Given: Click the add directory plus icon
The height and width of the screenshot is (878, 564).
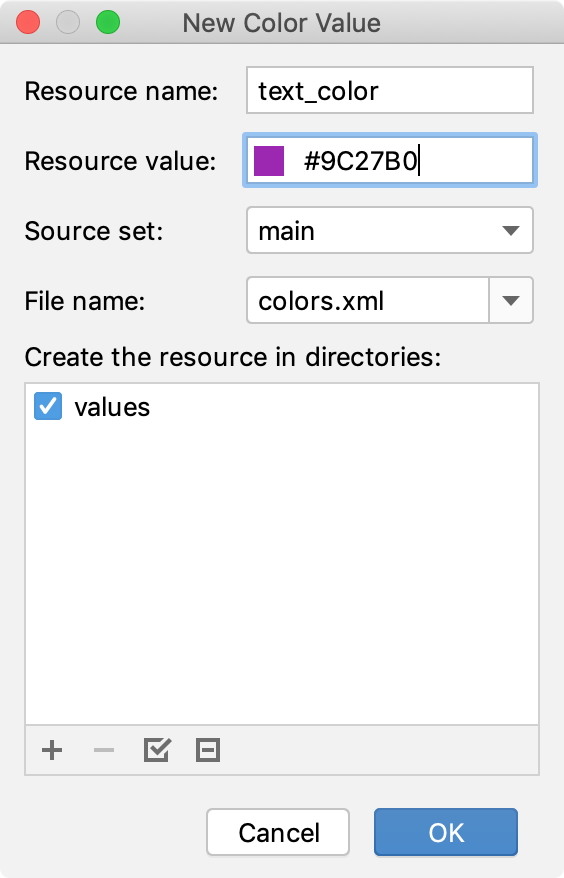Looking at the screenshot, I should point(52,750).
